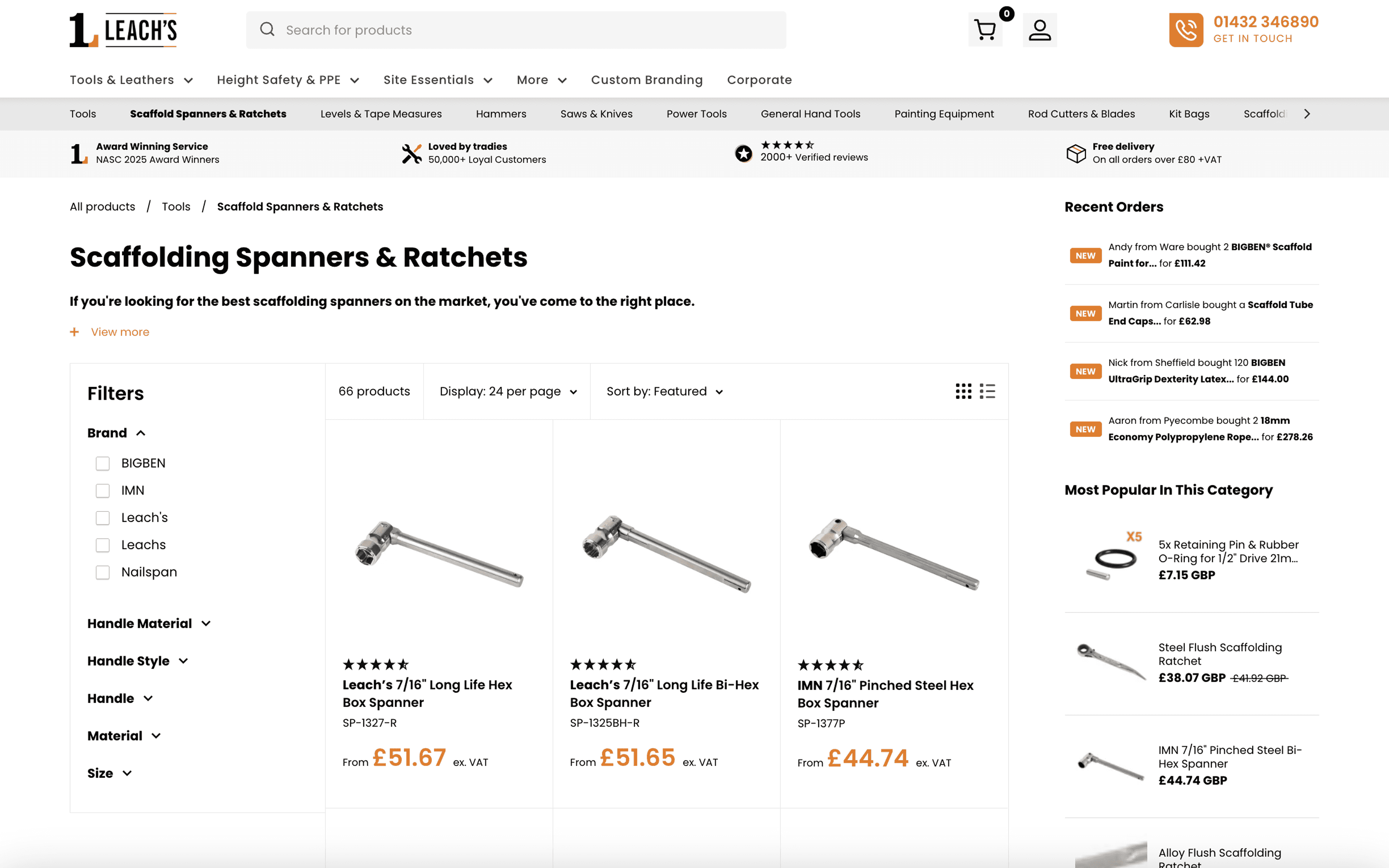Enable the Nailspan brand filter
The width and height of the screenshot is (1389, 868).
pyautogui.click(x=103, y=573)
